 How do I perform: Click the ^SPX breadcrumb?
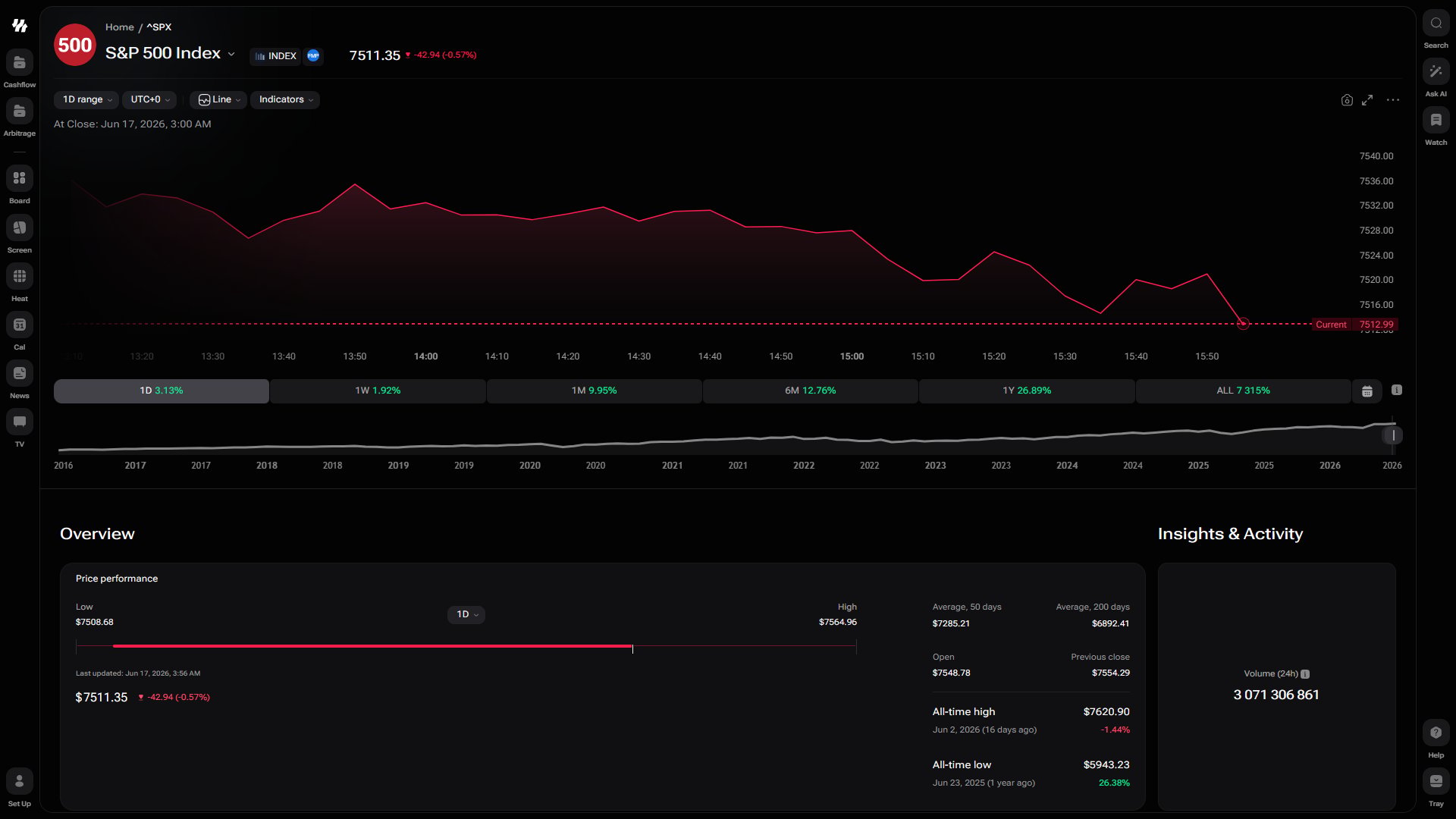pos(159,27)
